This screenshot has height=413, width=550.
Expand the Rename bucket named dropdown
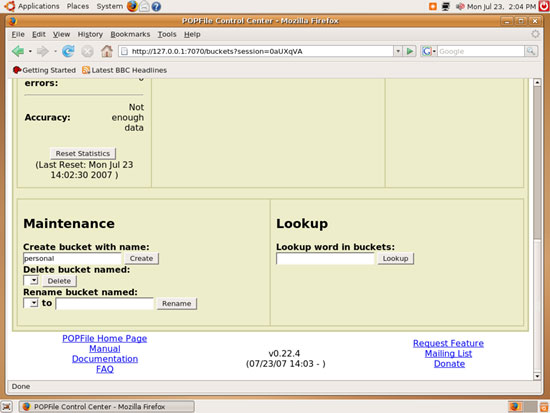point(31,303)
